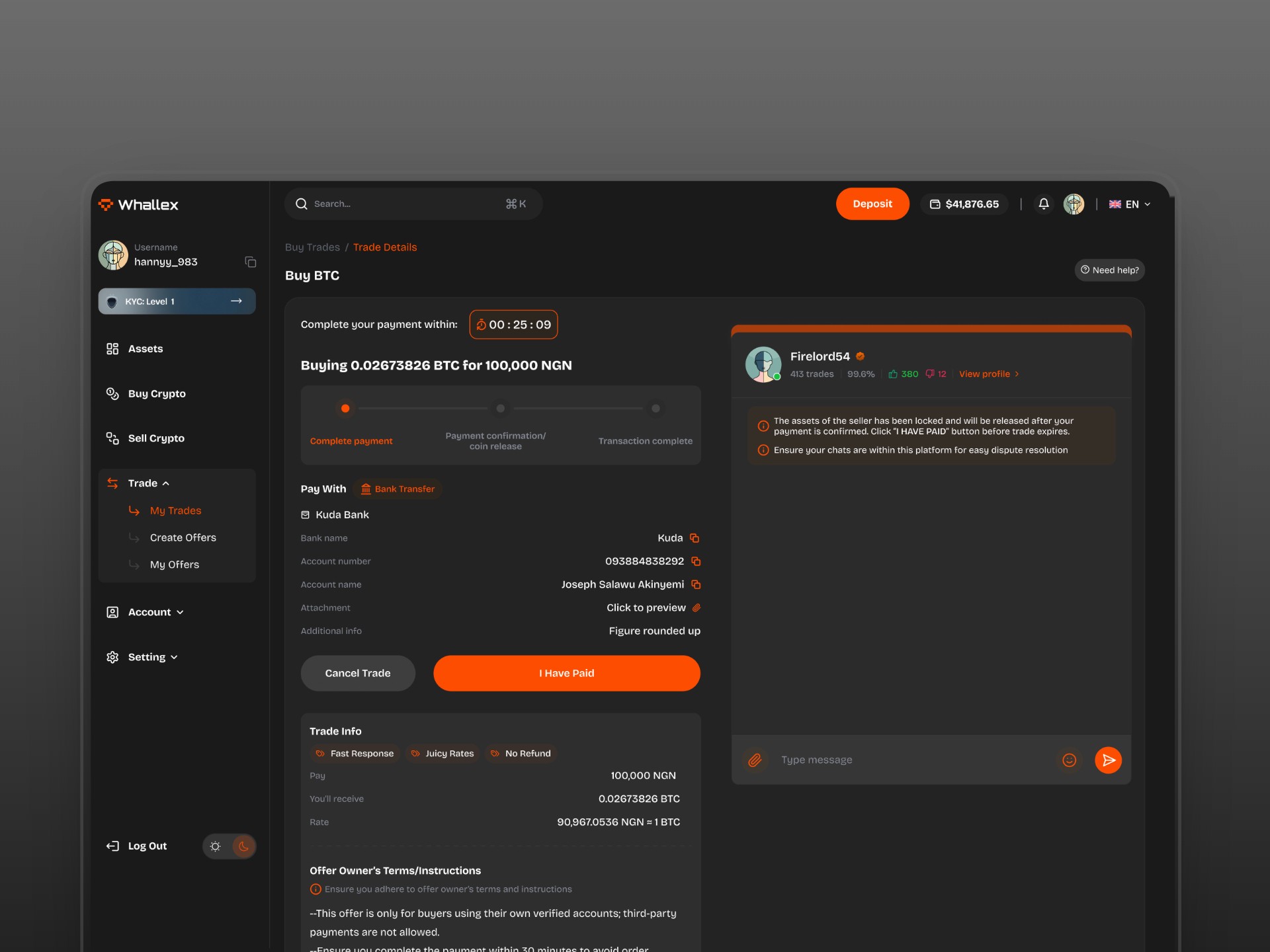
Task: Open the emoji picker in chat
Action: coord(1069,760)
